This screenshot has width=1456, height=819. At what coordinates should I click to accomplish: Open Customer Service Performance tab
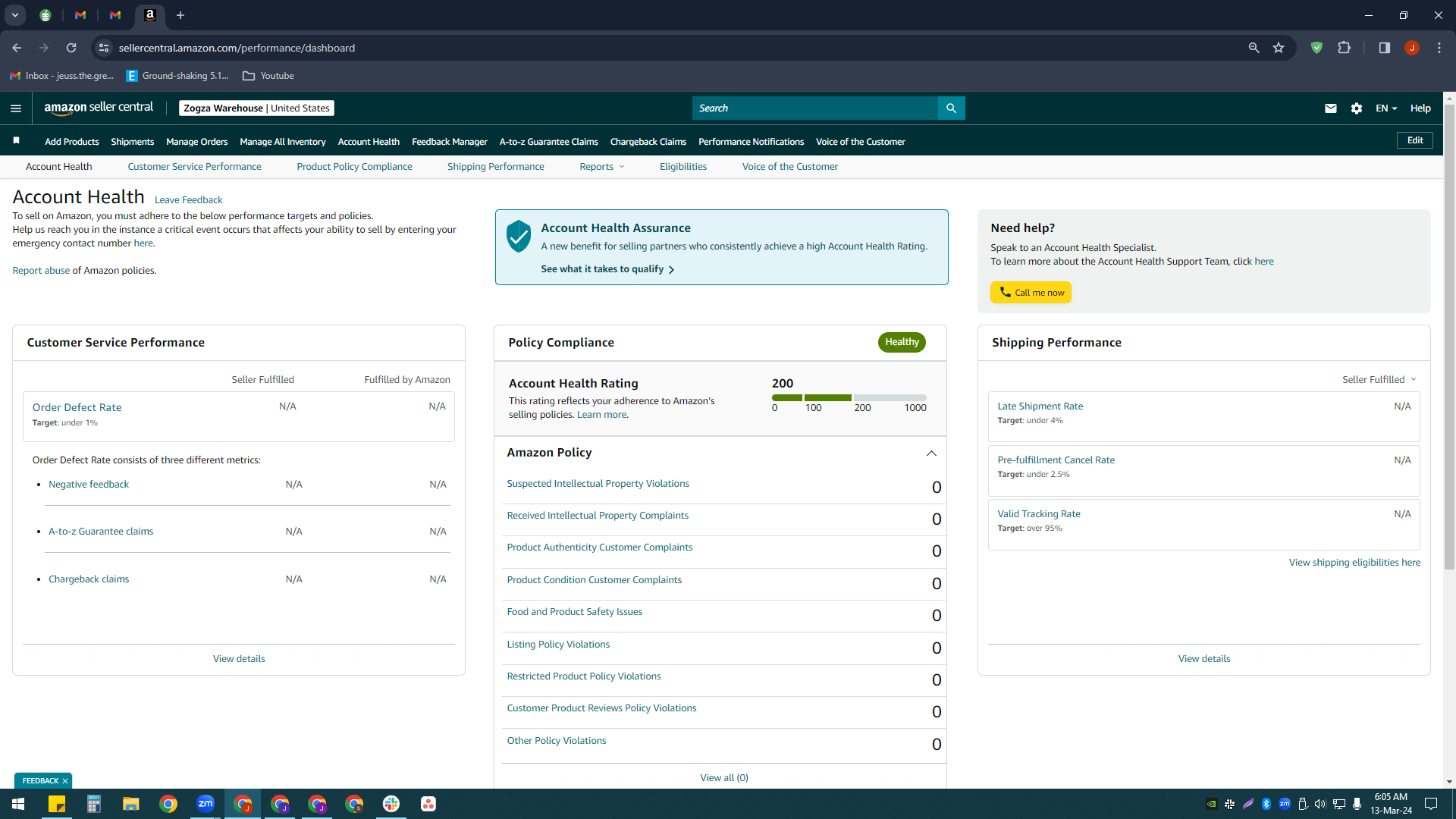194,167
